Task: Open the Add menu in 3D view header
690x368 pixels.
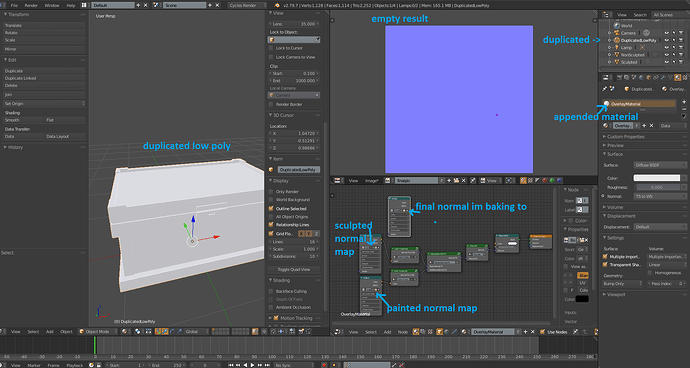Action: pos(50,331)
